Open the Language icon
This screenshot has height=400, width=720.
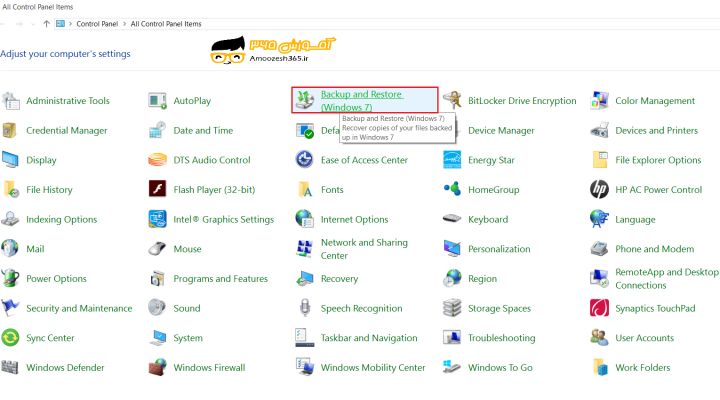[x=599, y=219]
